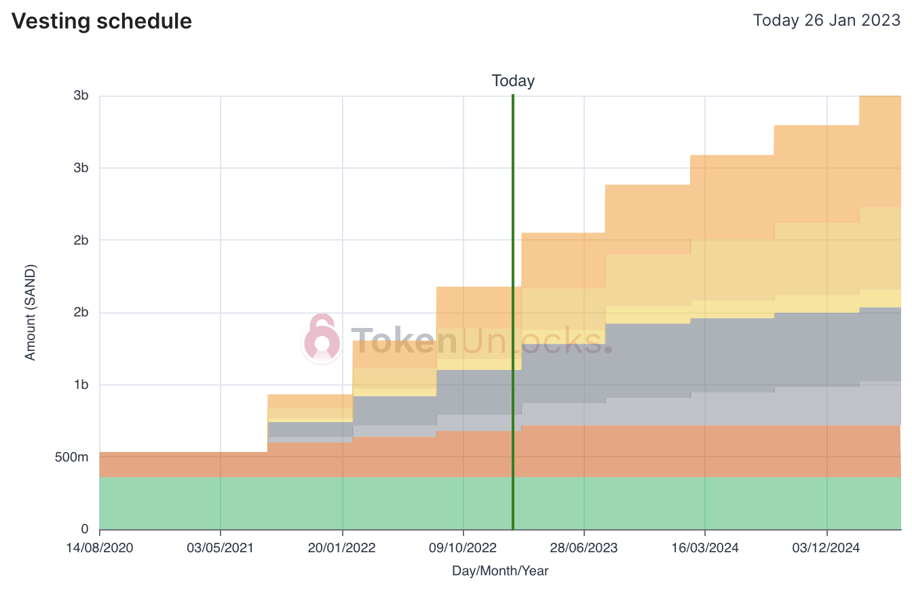
Task: Click the 03/12/2024 x-axis date label
Action: tap(827, 548)
